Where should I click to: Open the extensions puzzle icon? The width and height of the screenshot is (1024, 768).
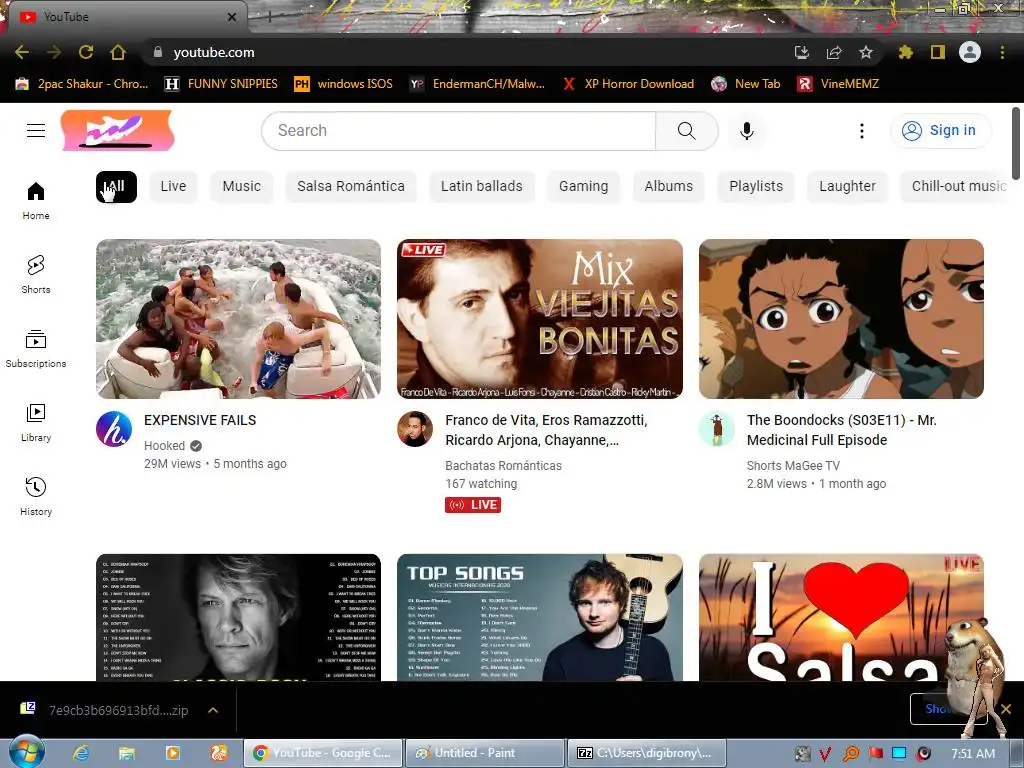tap(906, 52)
